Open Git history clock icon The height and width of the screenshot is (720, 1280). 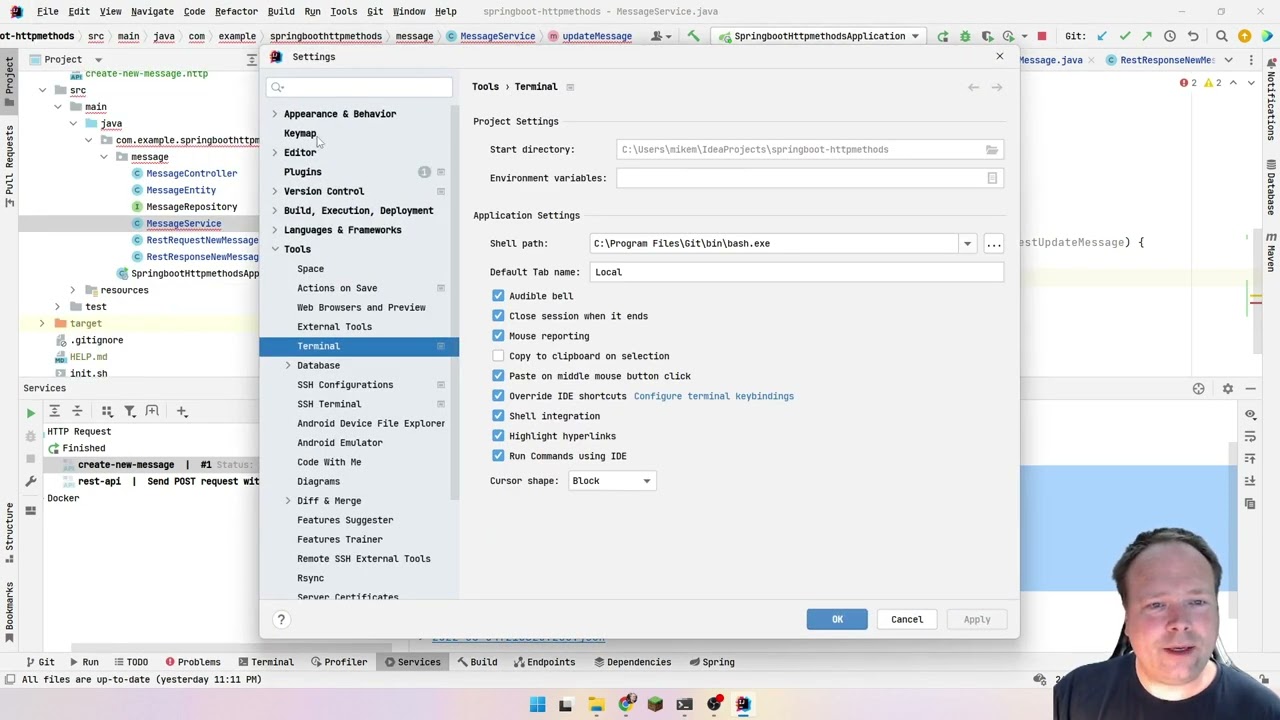(x=1170, y=36)
